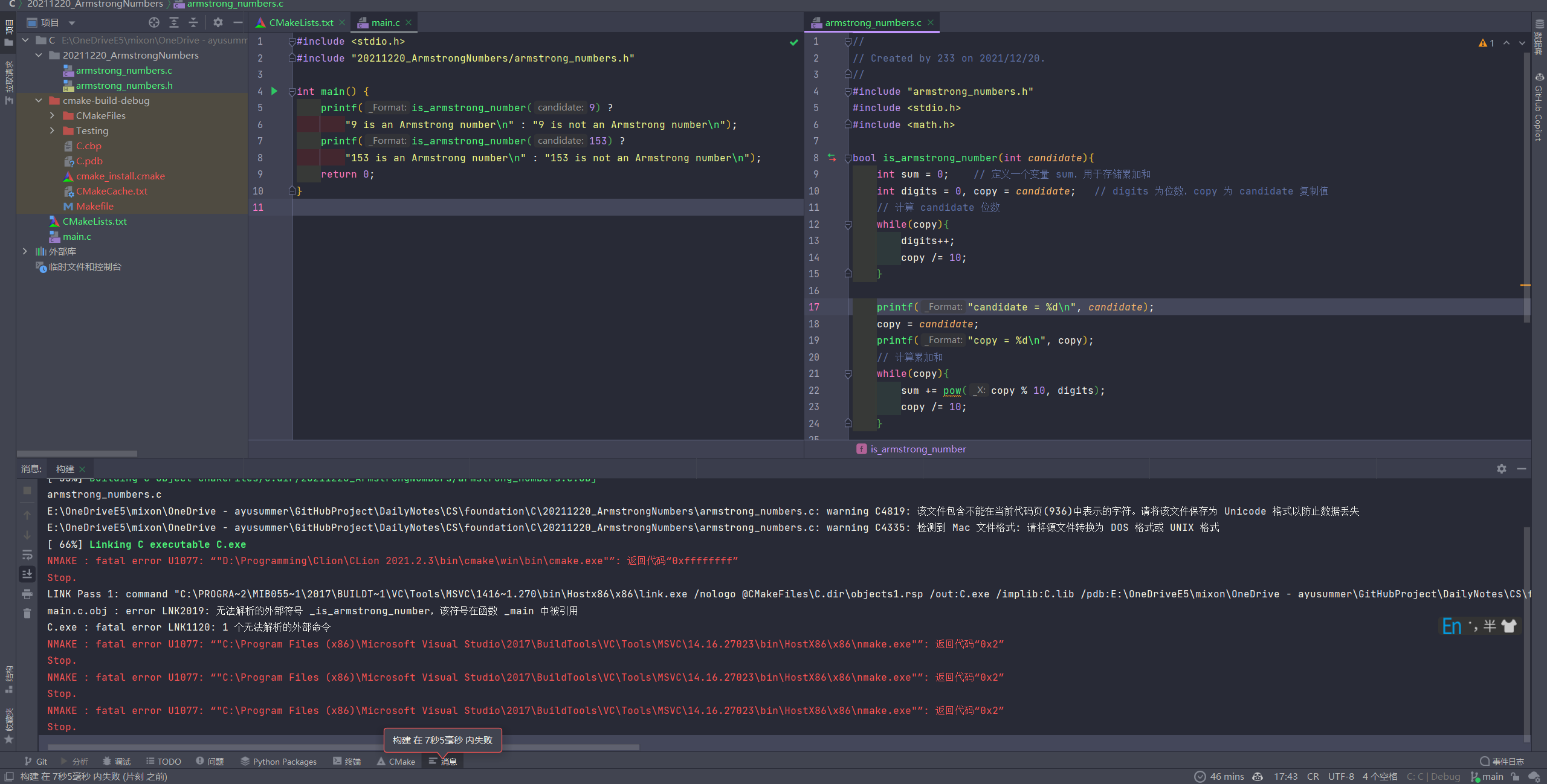Click the tool window quick-access icon
1547x784 pixels.
pos(8,776)
